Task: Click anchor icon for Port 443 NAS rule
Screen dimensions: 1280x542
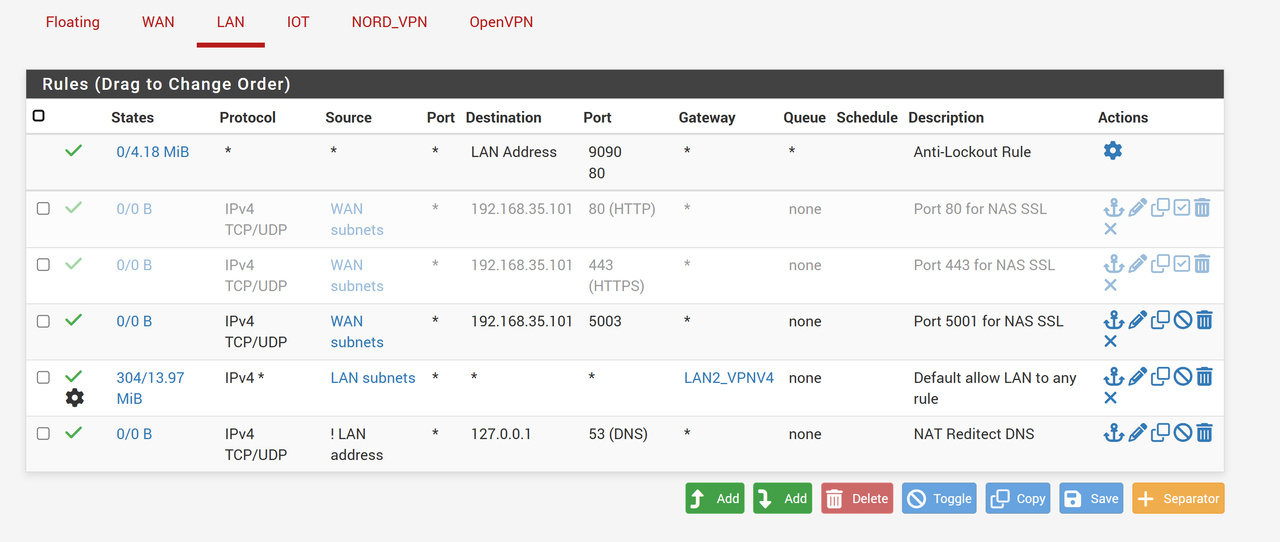Action: (x=1113, y=264)
